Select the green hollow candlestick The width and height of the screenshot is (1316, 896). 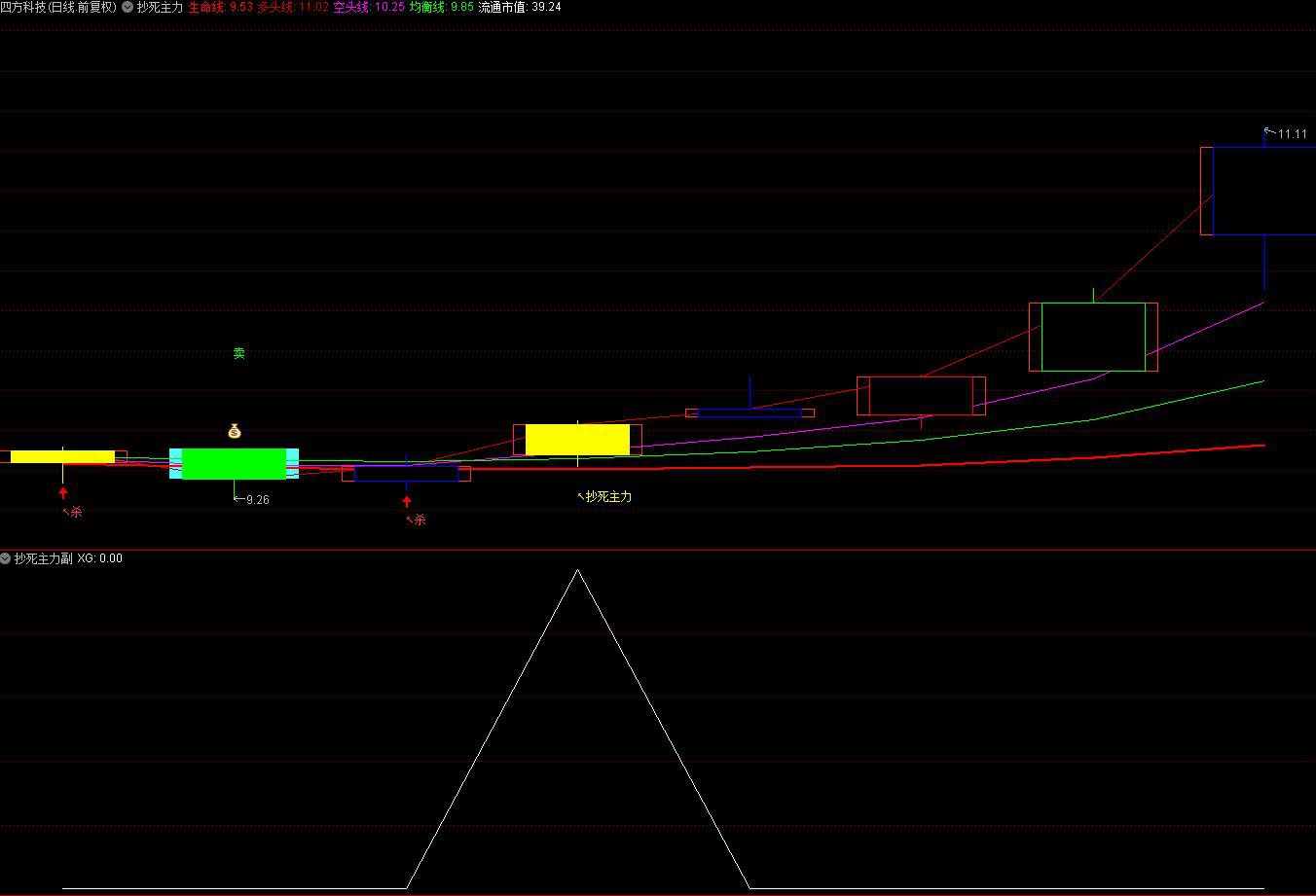coord(1093,337)
